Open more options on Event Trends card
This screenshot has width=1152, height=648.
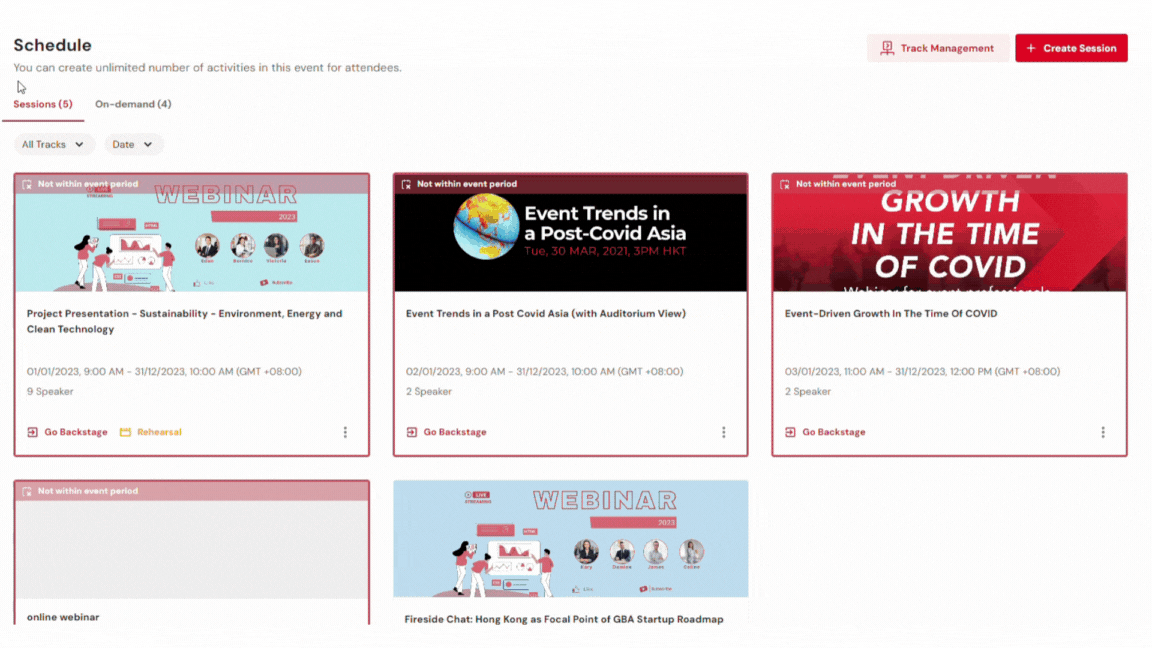tap(724, 432)
